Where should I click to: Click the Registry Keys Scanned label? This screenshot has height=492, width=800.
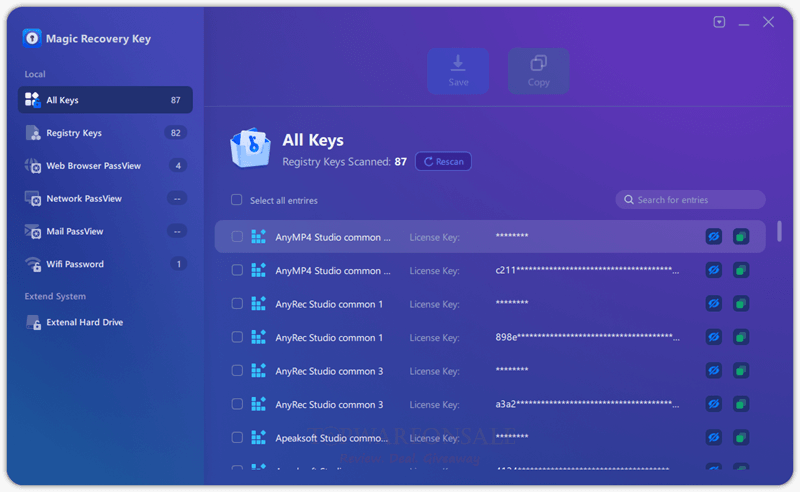[x=337, y=162]
